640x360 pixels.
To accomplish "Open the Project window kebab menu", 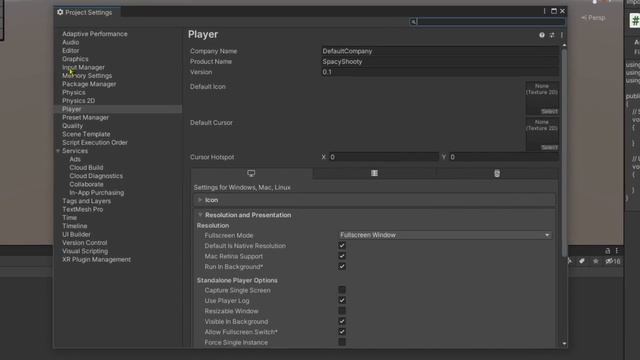I will (x=617, y=251).
